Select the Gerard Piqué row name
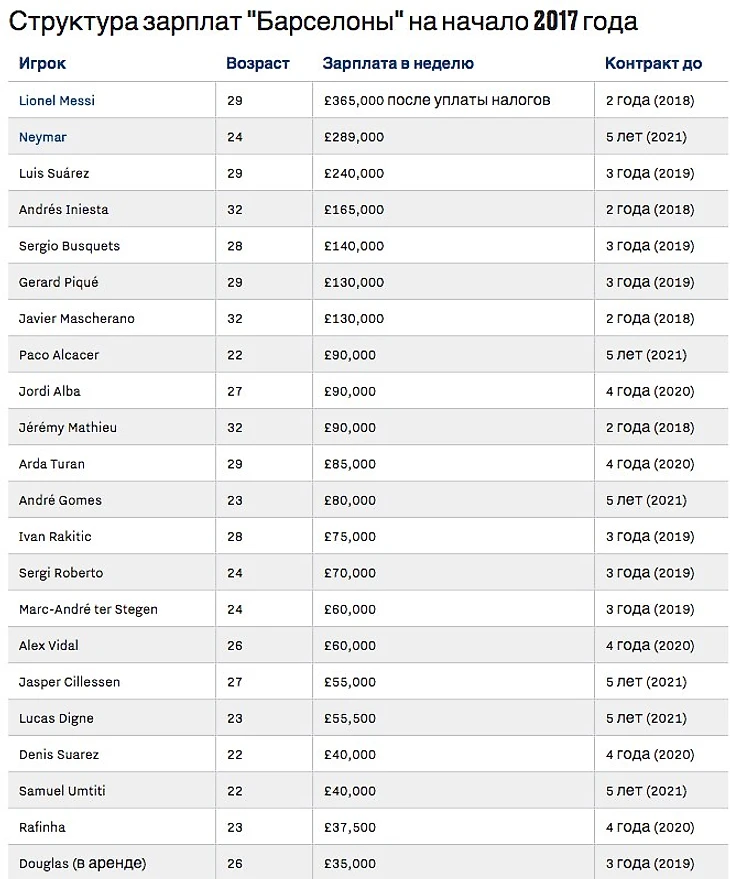 [x=59, y=282]
